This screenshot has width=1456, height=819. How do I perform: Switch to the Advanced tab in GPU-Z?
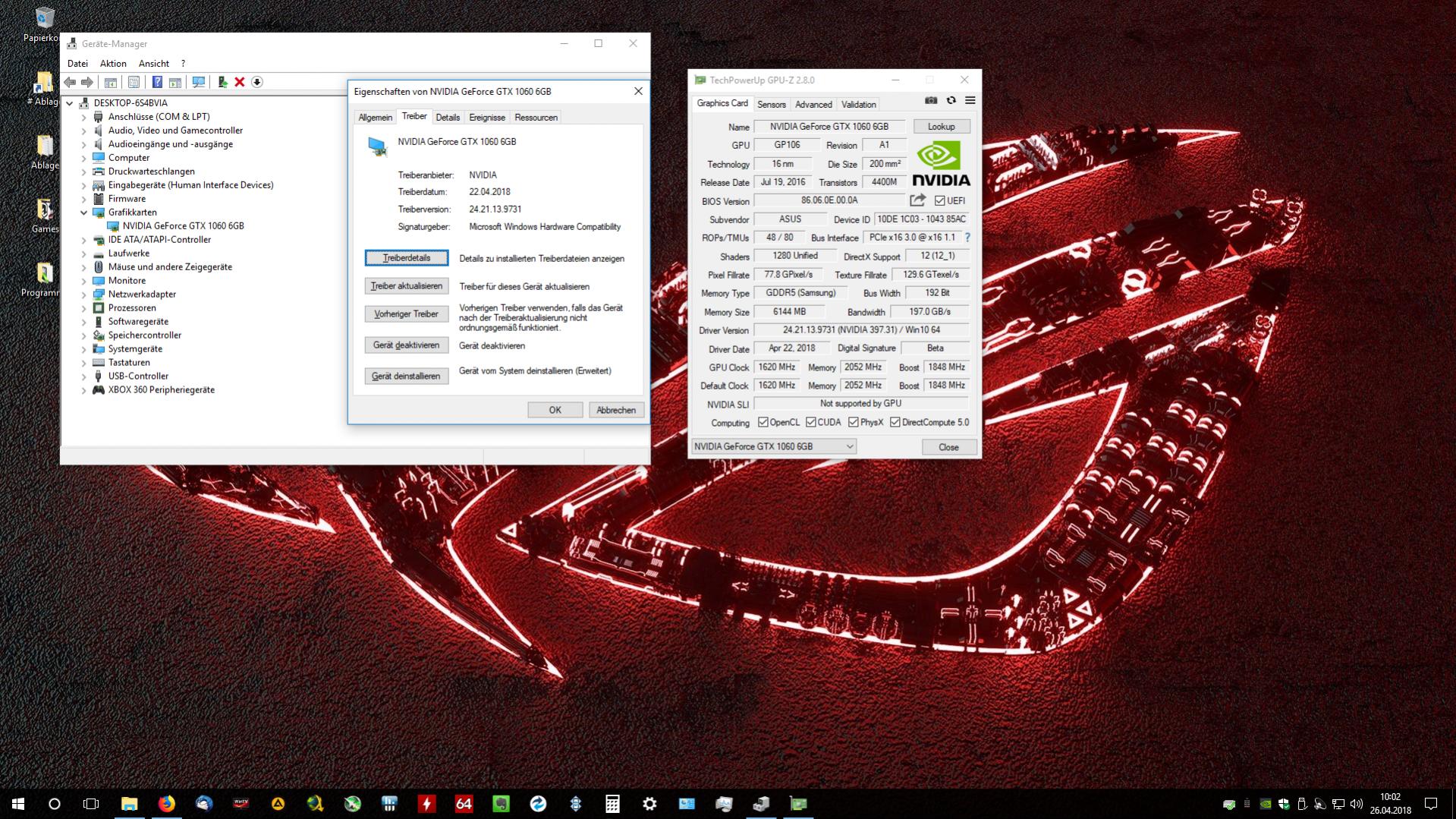pyautogui.click(x=813, y=105)
